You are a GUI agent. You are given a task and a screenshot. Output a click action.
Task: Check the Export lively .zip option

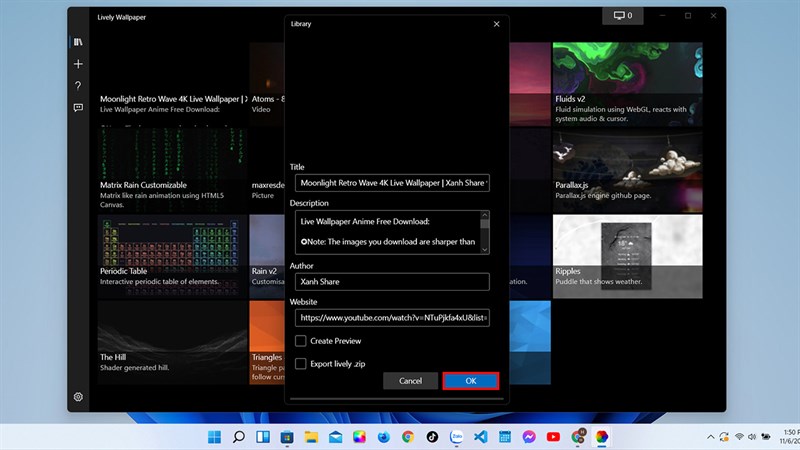[x=301, y=364]
